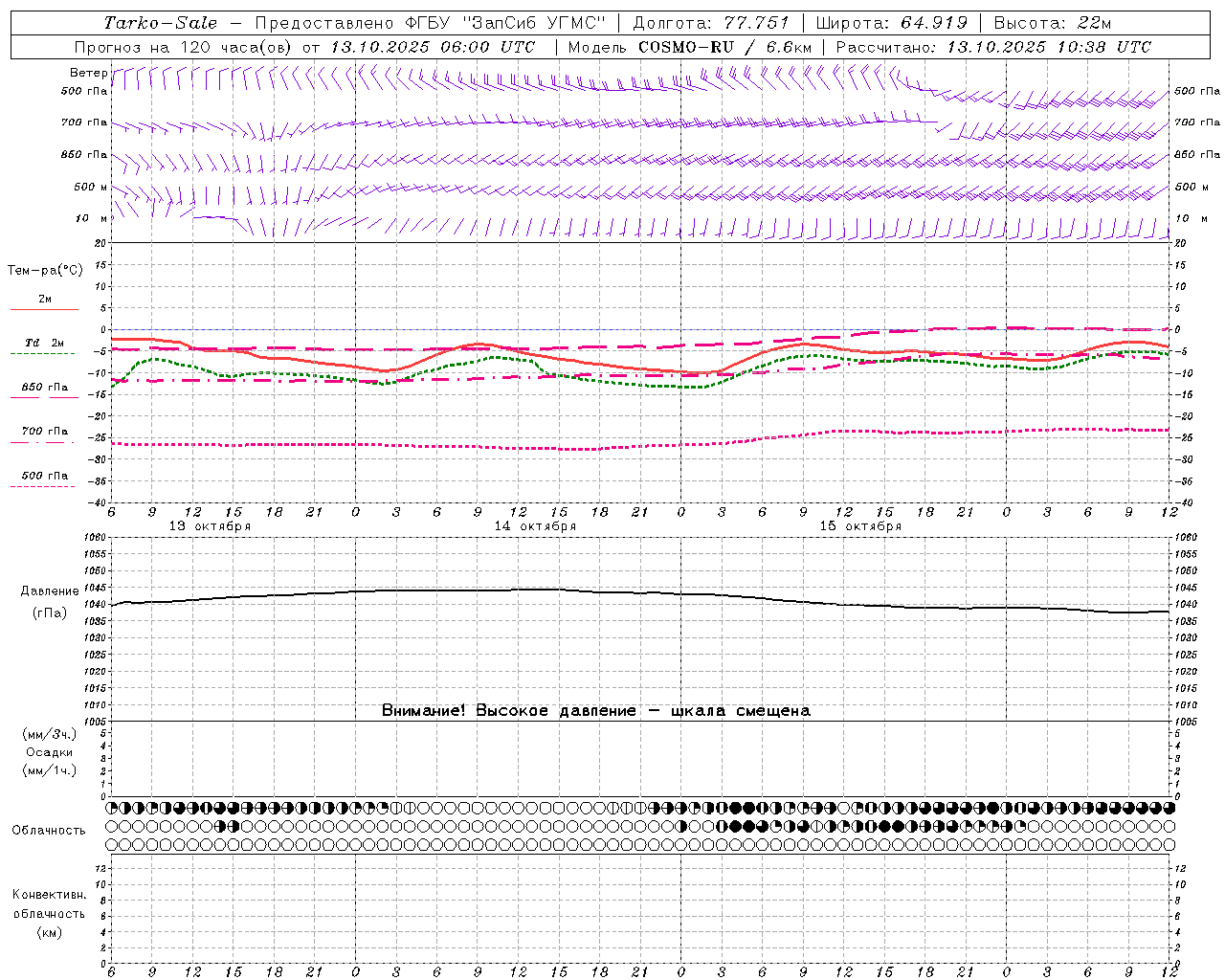The image size is (1225, 980).
Task: Select the 'Предоставлено ФГБУ "ЗапСиб УГМС"' provider text
Action: tap(430, 23)
